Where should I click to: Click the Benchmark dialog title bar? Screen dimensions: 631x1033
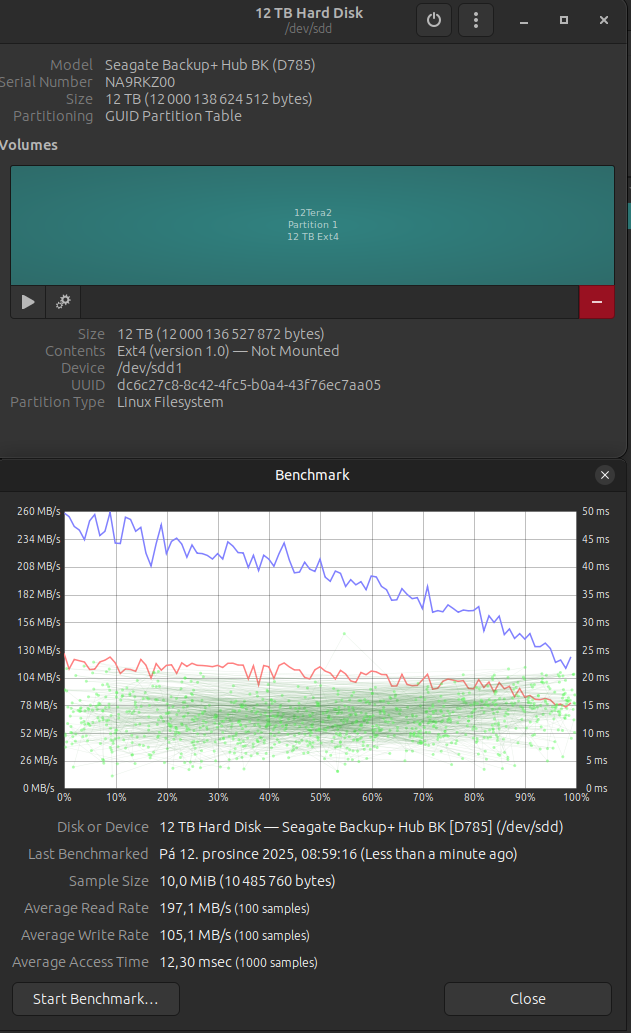[x=312, y=475]
